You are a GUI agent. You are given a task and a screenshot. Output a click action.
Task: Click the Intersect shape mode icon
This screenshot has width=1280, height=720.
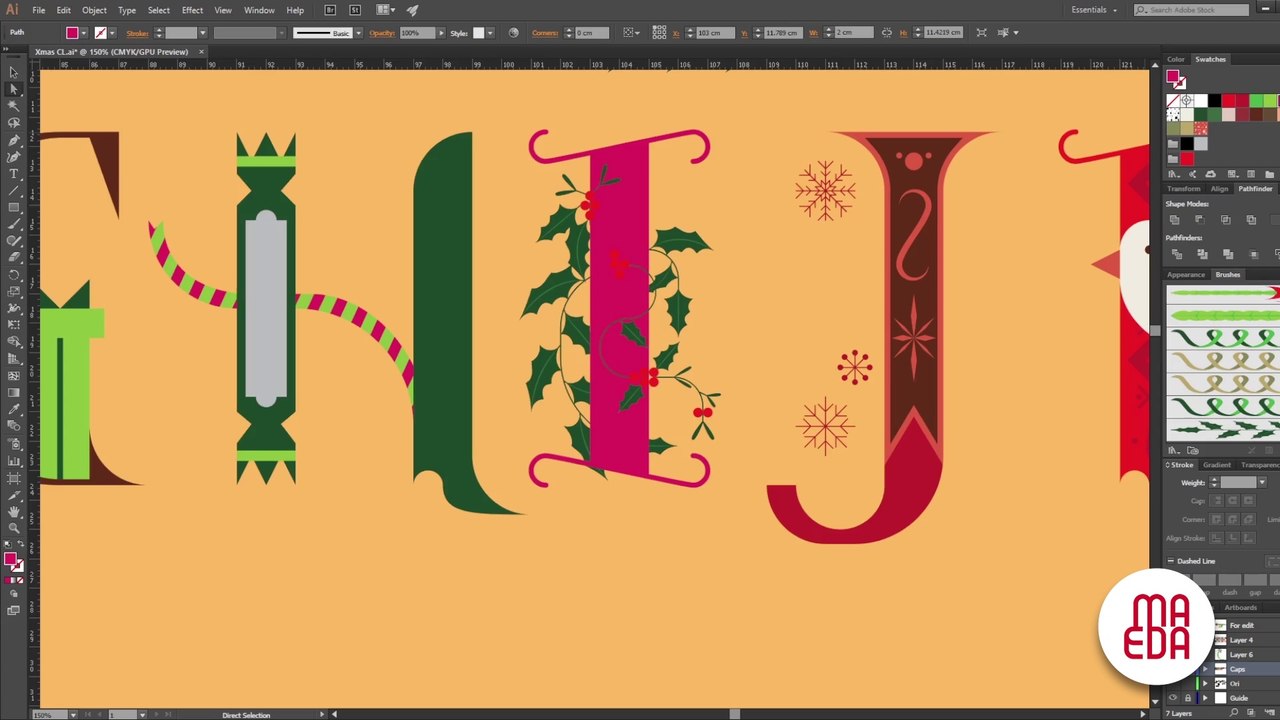(1225, 220)
